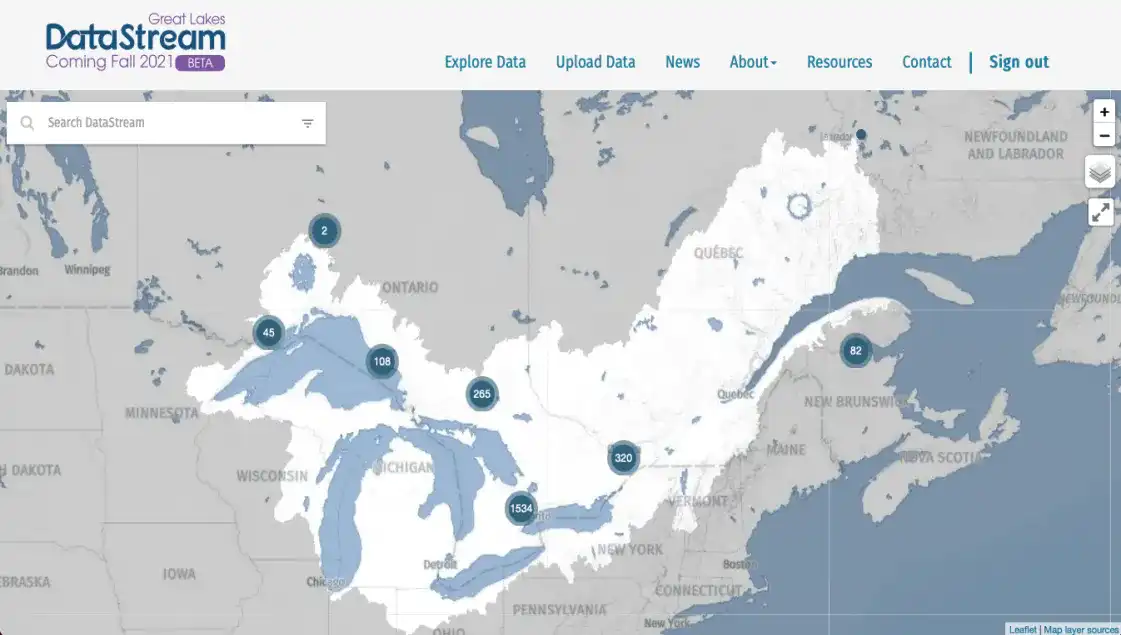Expand the map to fullscreen
1121x635 pixels.
coord(1100,212)
